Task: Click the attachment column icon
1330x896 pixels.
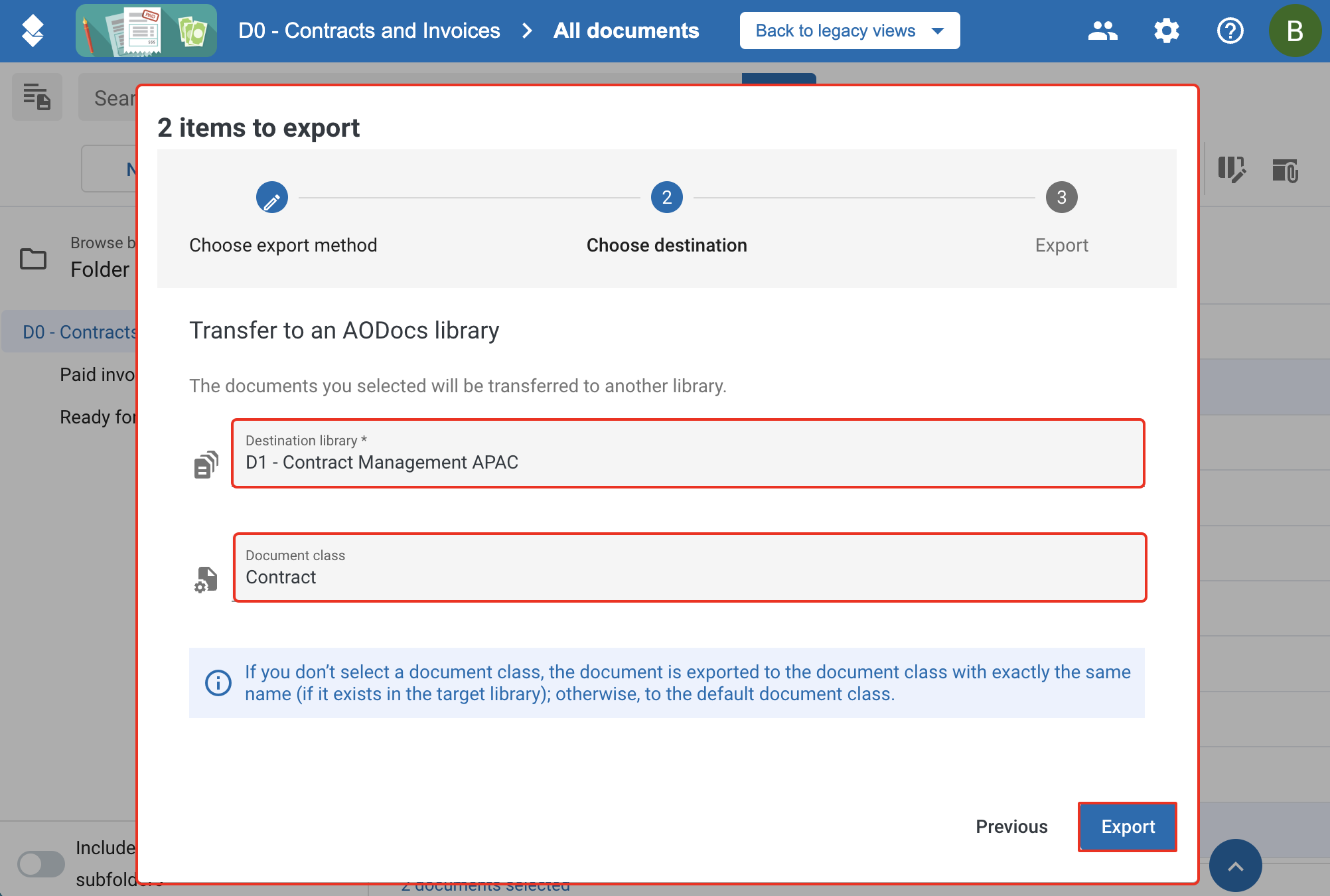Action: [1285, 170]
